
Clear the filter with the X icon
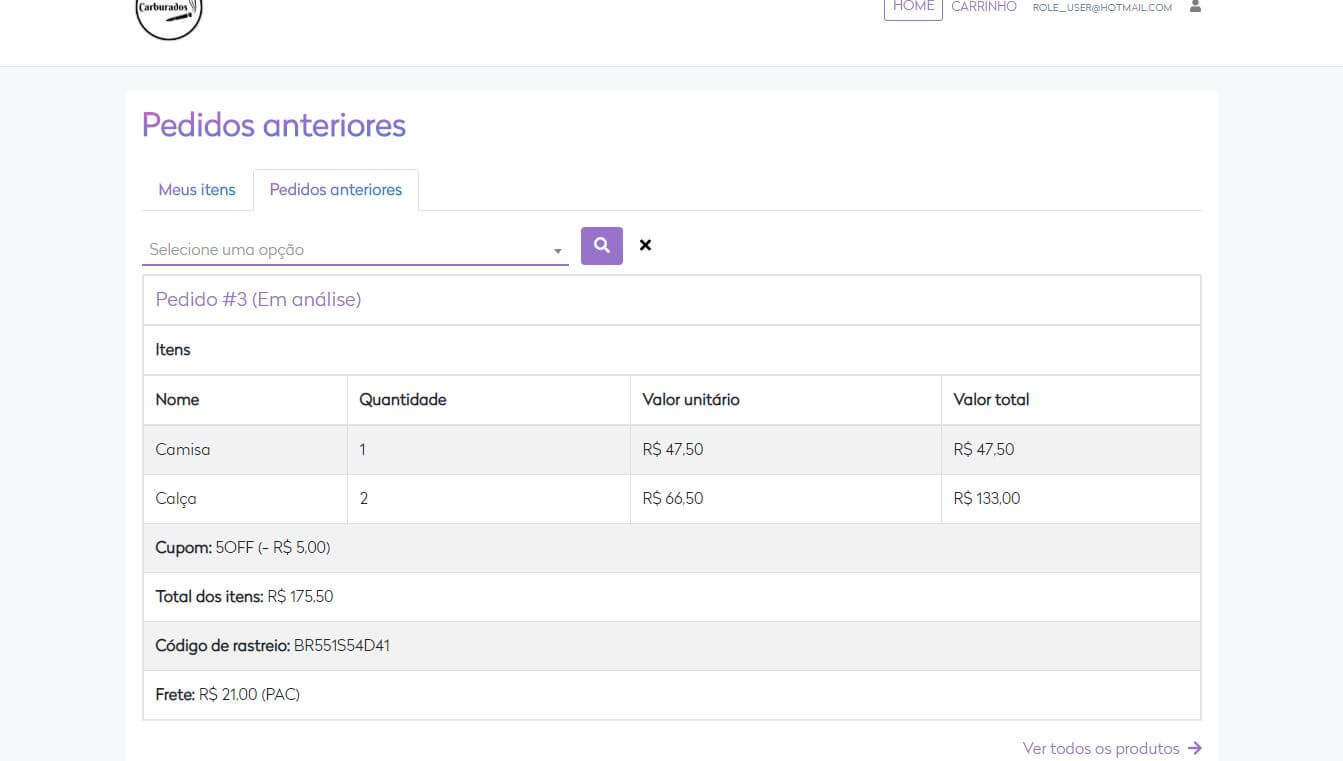click(645, 245)
